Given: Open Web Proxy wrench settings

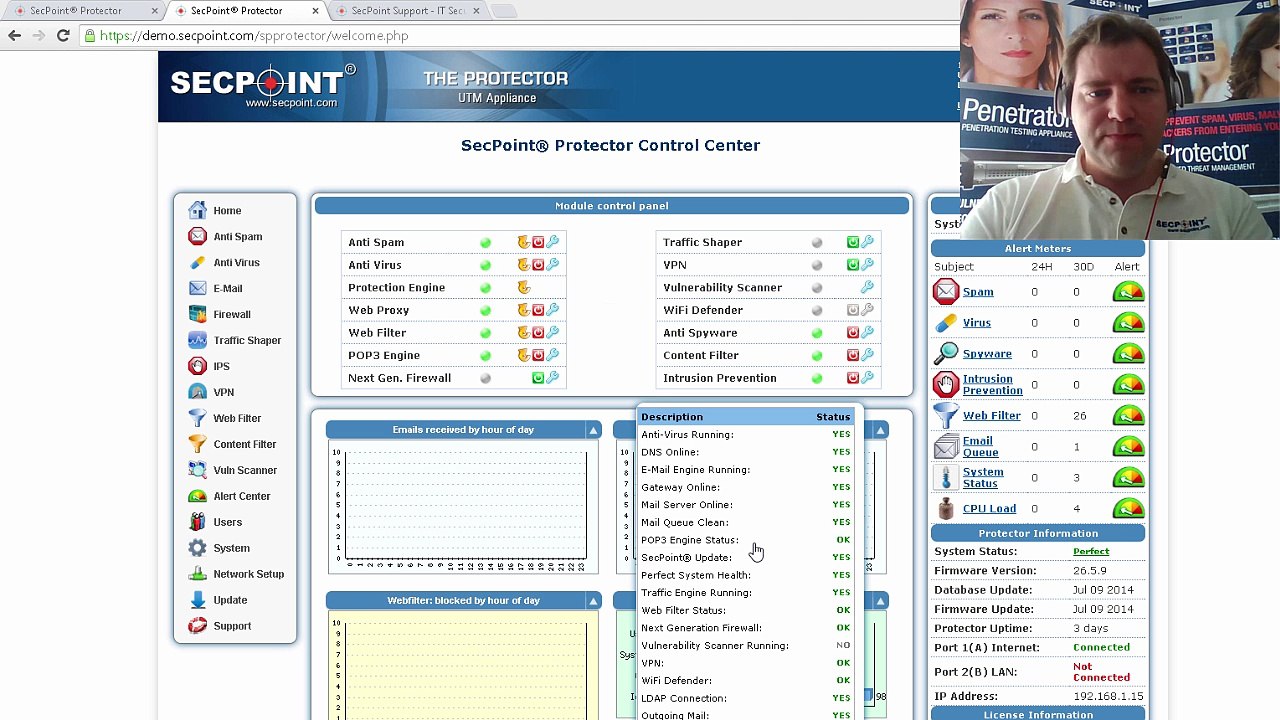Looking at the screenshot, I should coord(553,310).
